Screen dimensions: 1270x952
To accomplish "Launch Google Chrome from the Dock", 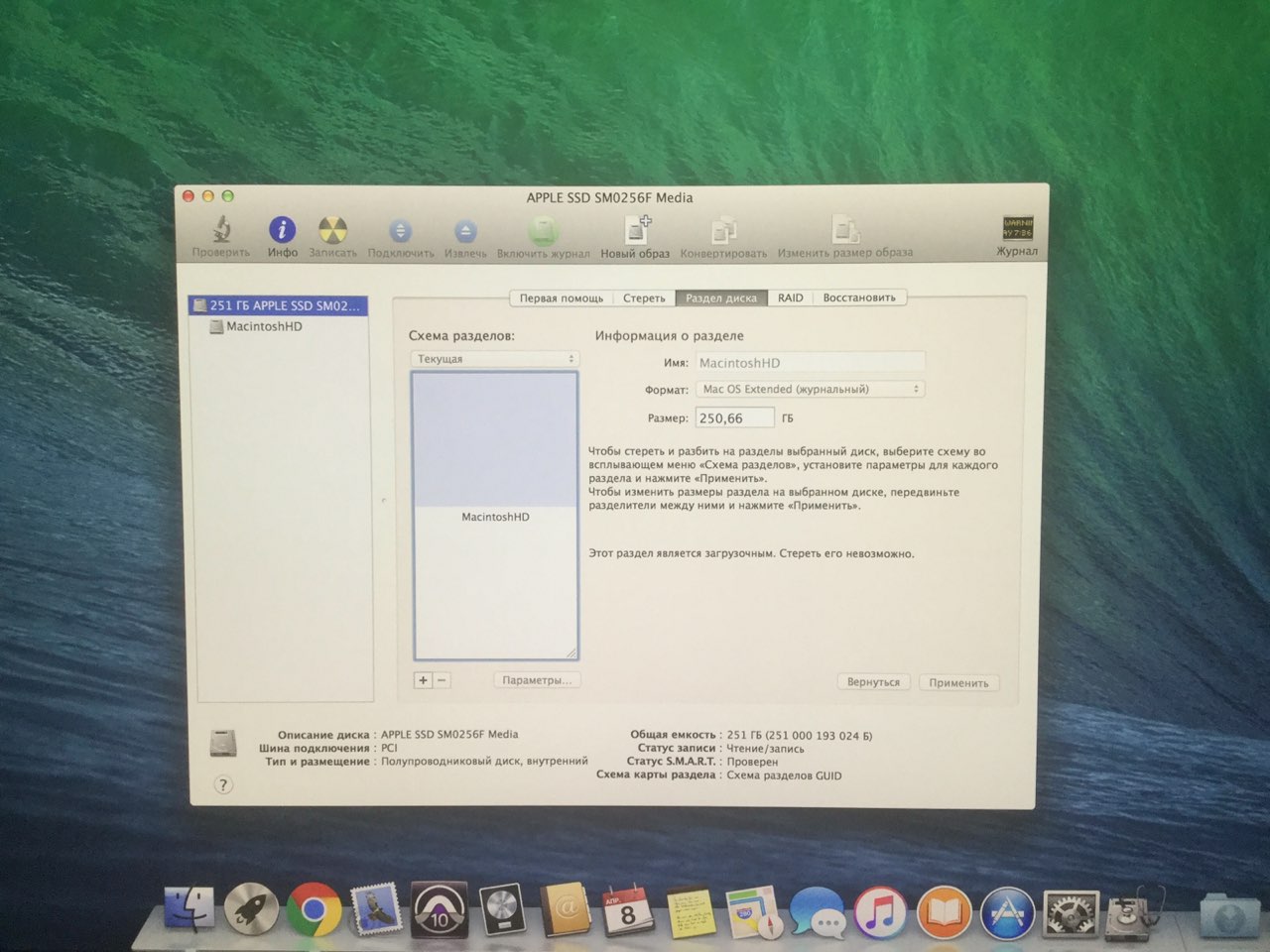I will tap(314, 909).
